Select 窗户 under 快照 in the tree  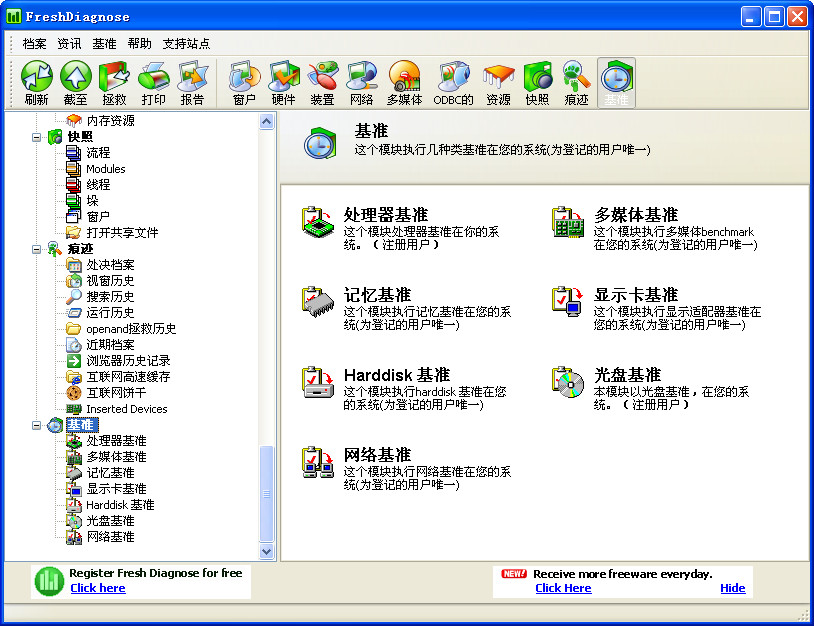pos(98,216)
